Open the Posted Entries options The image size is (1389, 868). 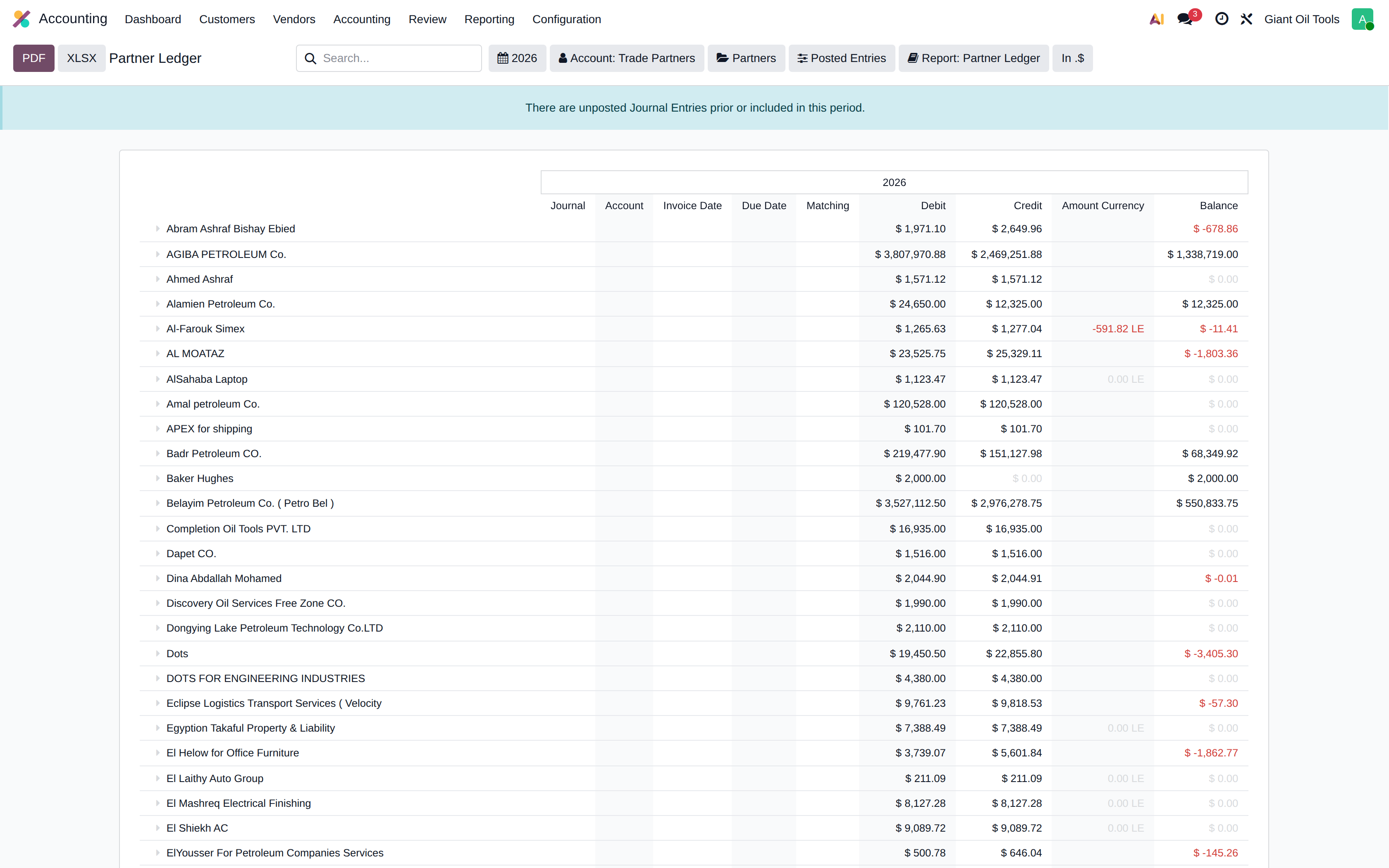point(841,58)
